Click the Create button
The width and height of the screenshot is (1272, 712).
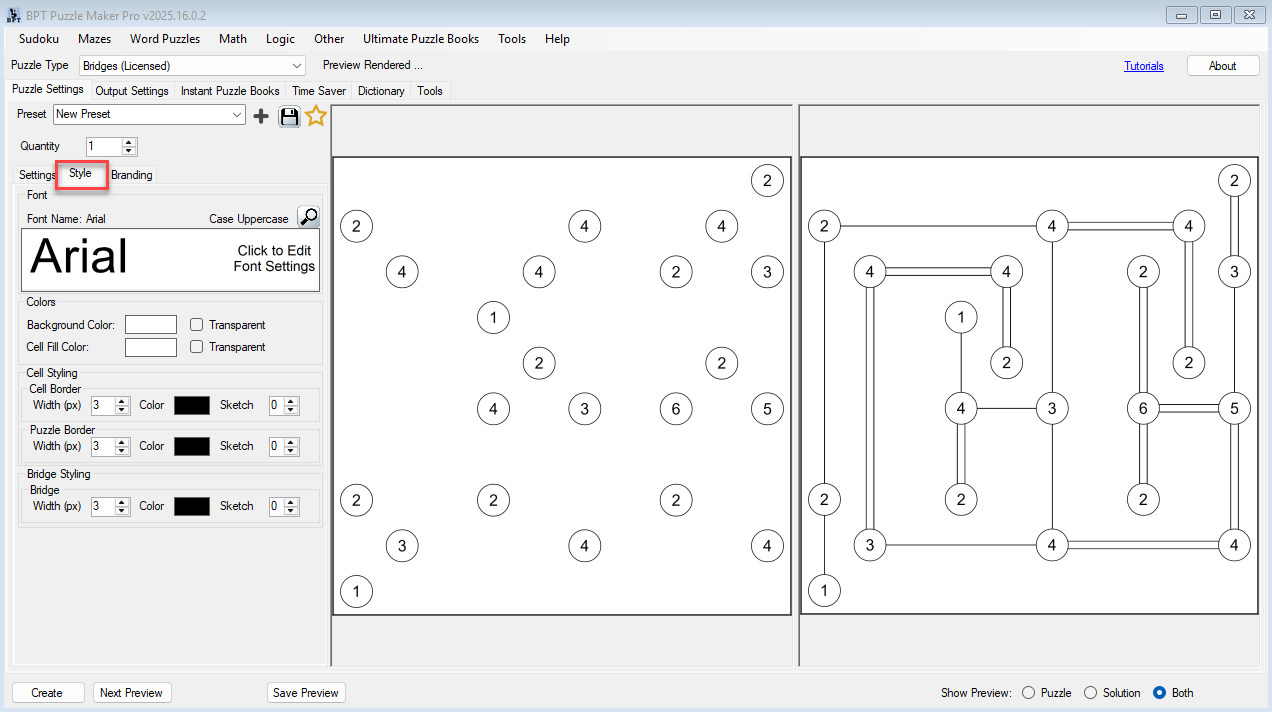pyautogui.click(x=47, y=692)
